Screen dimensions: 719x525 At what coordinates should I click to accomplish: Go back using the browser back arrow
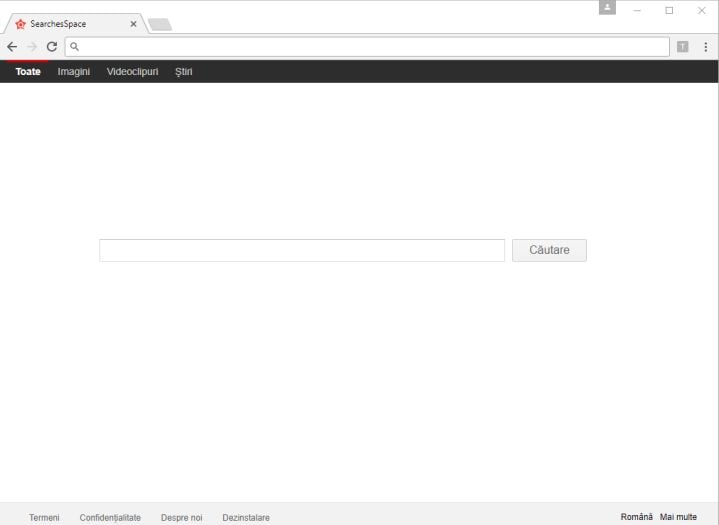coord(12,47)
